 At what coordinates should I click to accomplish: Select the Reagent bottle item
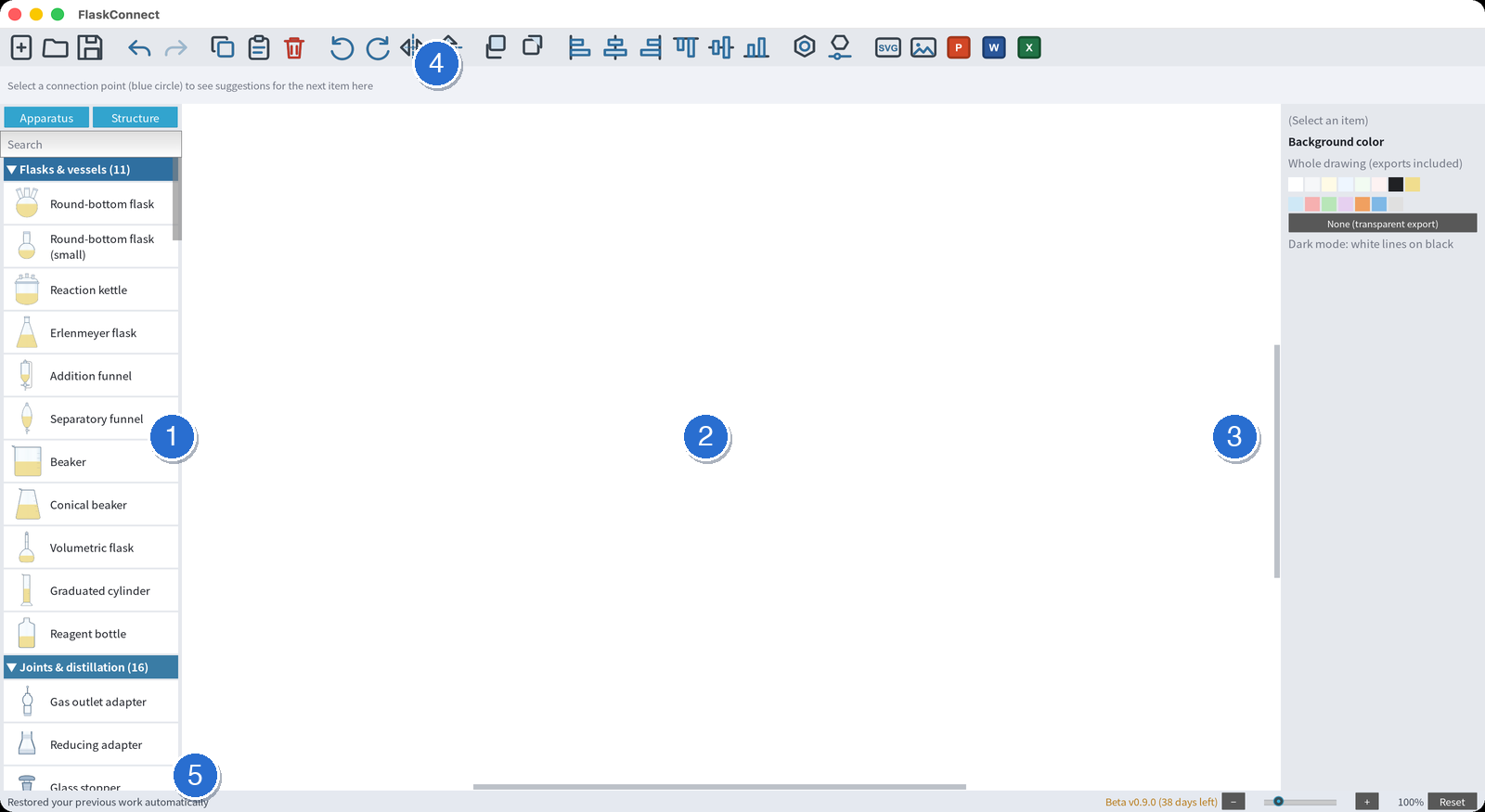(91, 634)
